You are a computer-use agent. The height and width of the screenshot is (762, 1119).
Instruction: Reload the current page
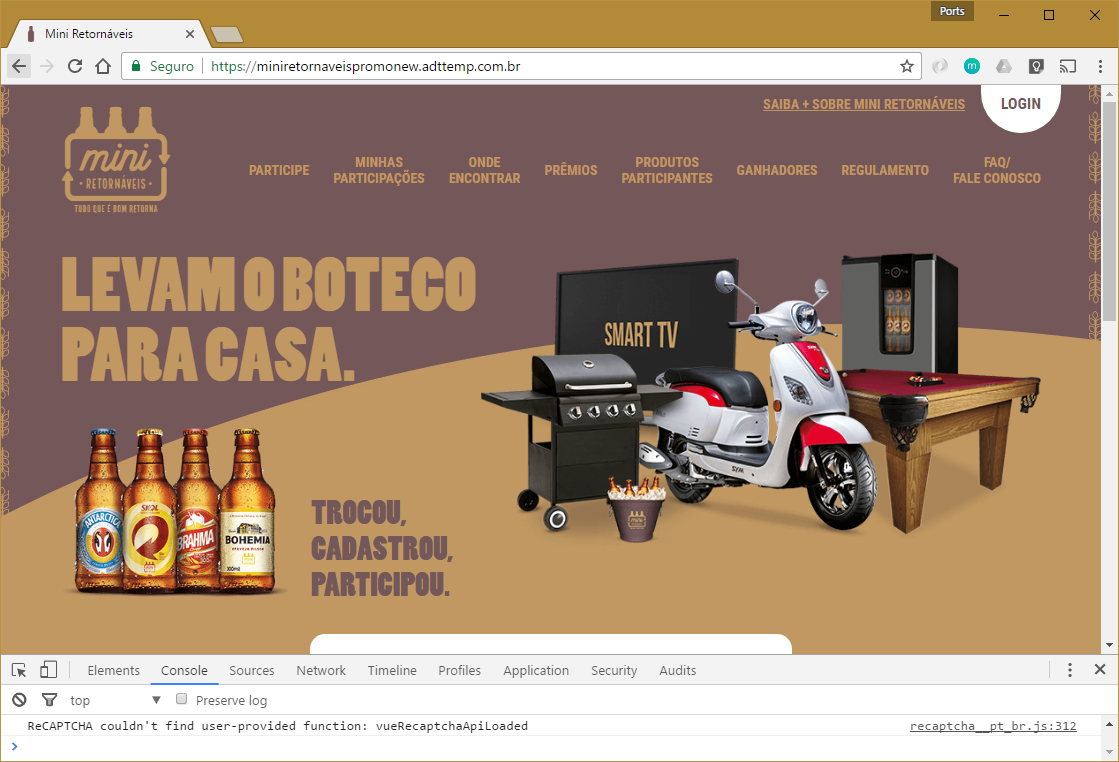[x=74, y=65]
